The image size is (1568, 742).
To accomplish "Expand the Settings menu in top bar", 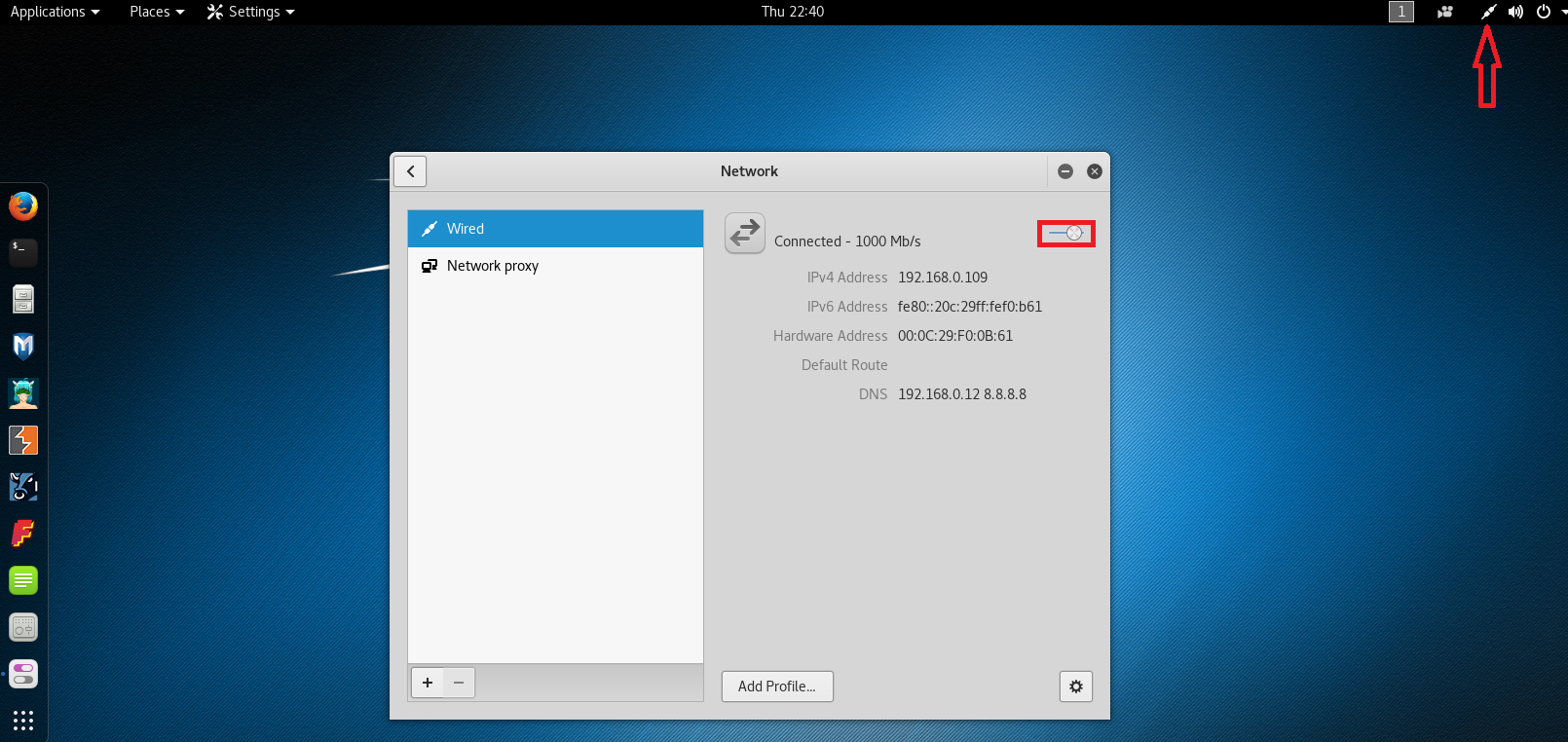I will click(x=251, y=12).
